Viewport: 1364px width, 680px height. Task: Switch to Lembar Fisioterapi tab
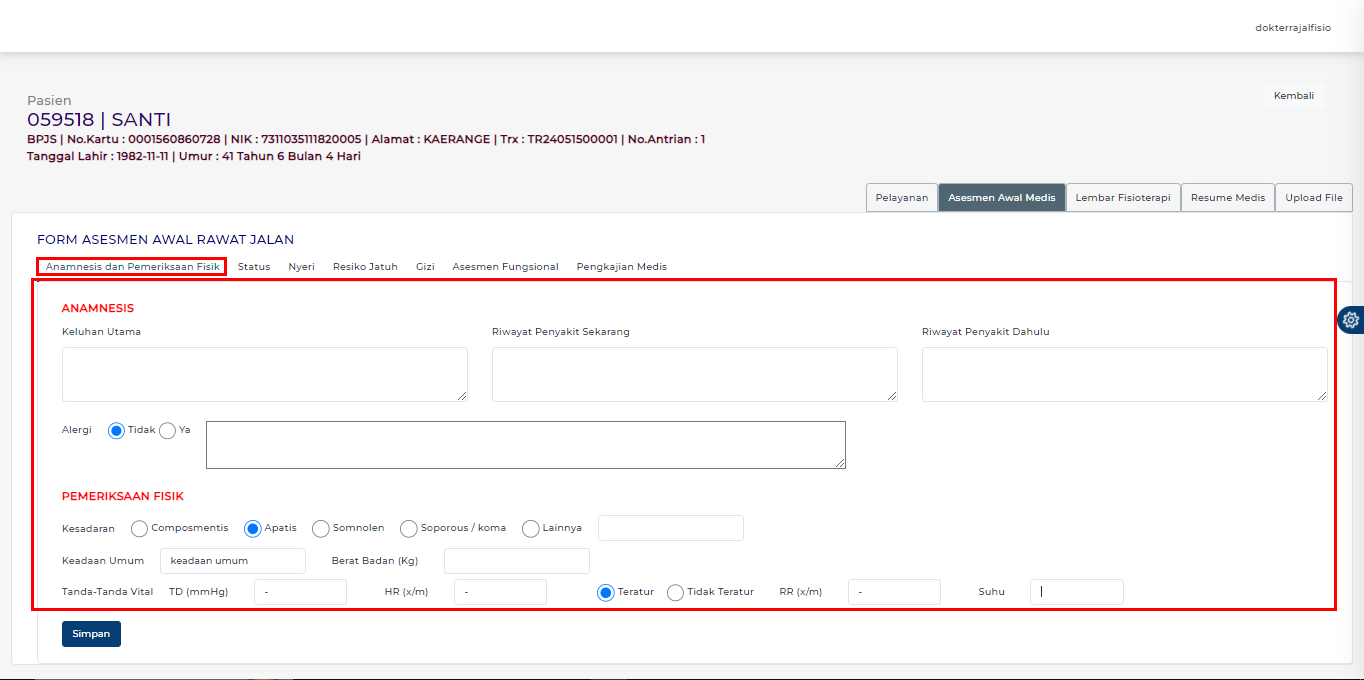[1123, 198]
